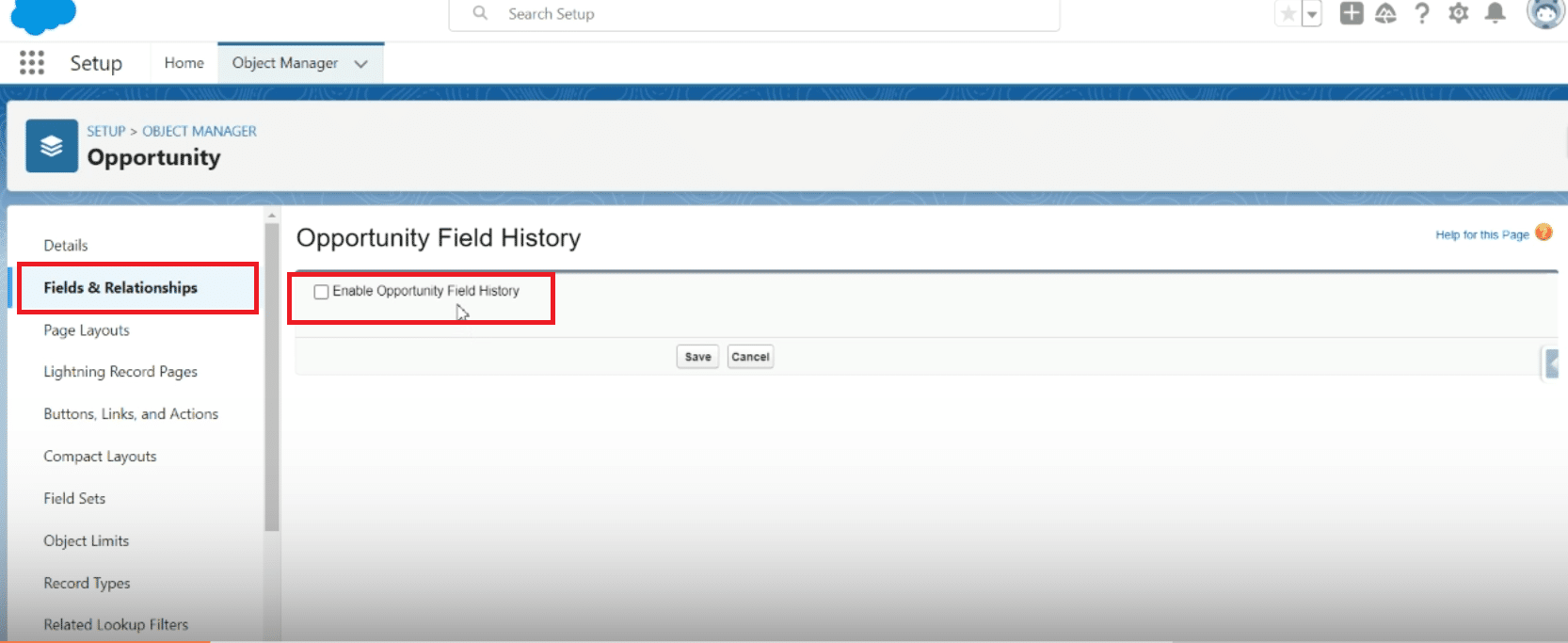Select the Object Manager tab
Viewport: 1568px width, 643px height.
285,63
